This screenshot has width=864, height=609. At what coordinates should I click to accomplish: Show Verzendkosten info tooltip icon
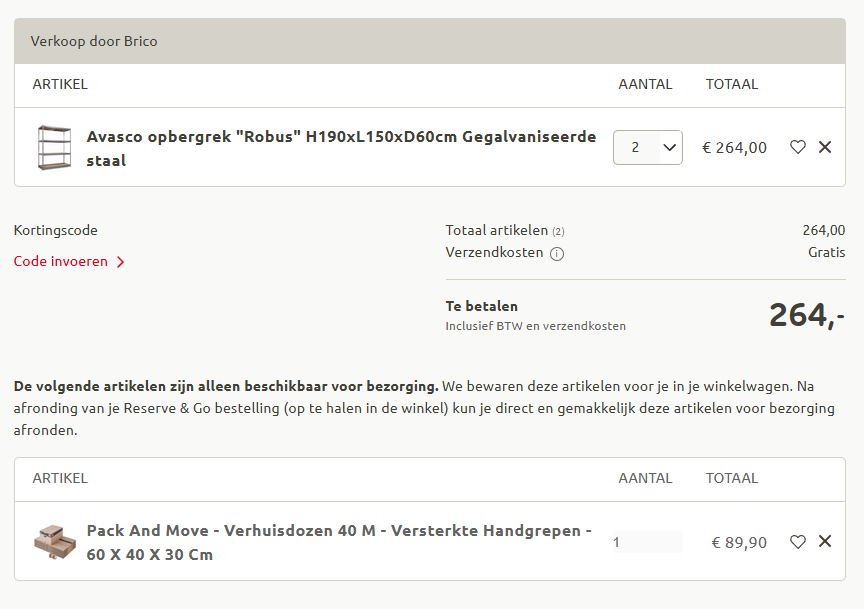click(x=557, y=254)
